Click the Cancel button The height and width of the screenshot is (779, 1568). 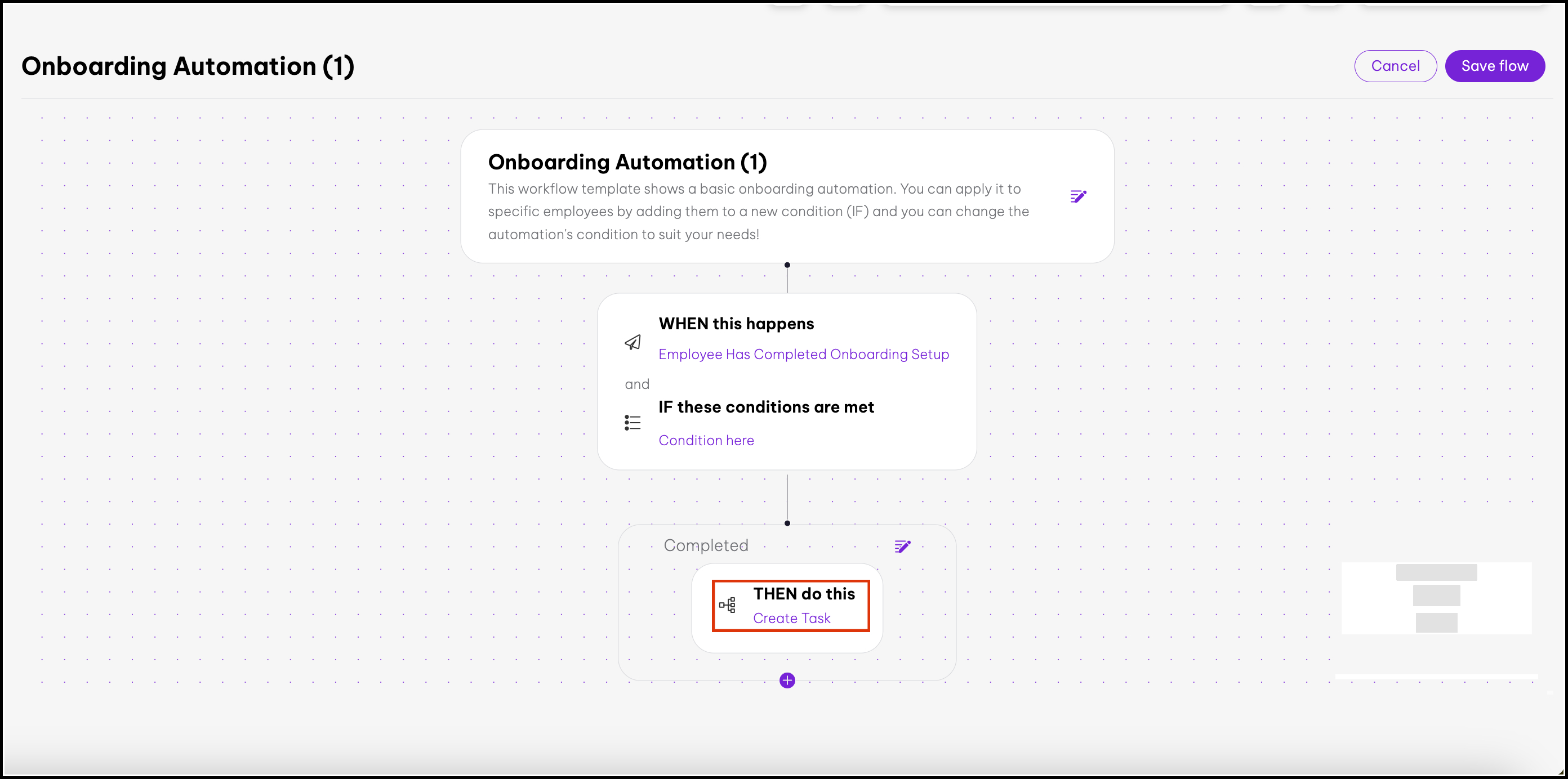click(x=1395, y=66)
